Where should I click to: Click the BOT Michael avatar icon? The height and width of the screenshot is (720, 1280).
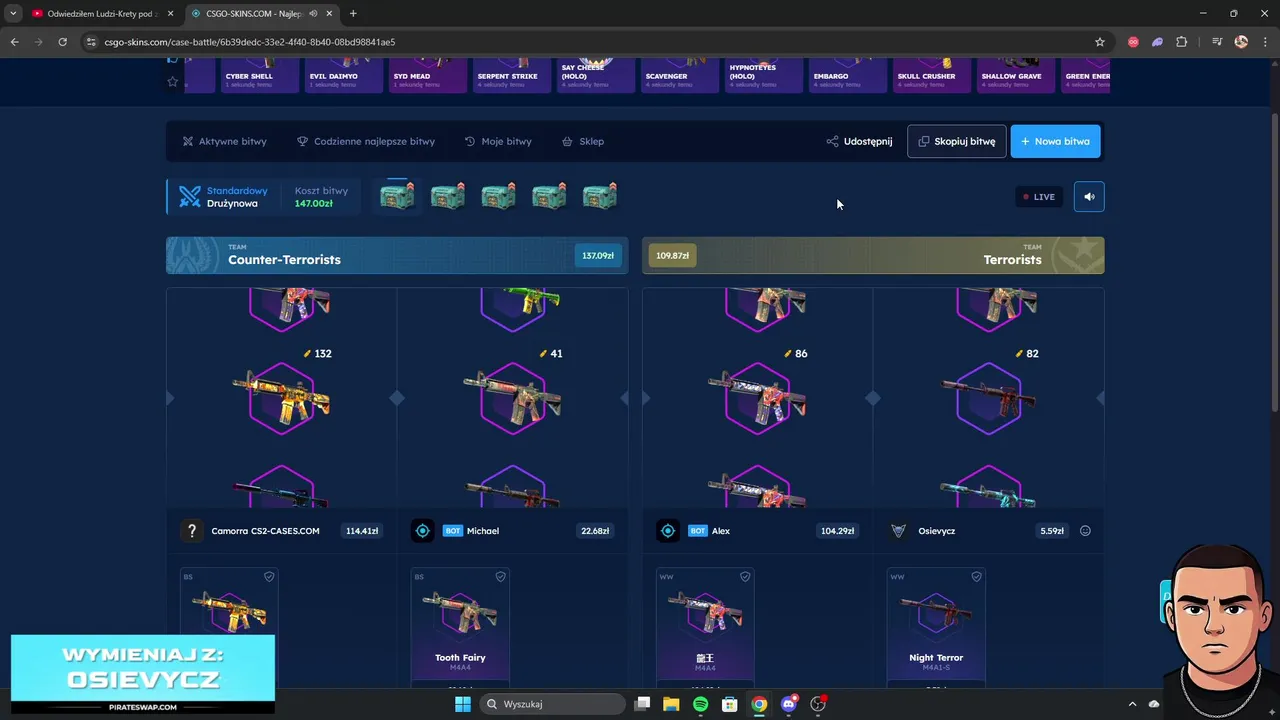click(x=422, y=531)
